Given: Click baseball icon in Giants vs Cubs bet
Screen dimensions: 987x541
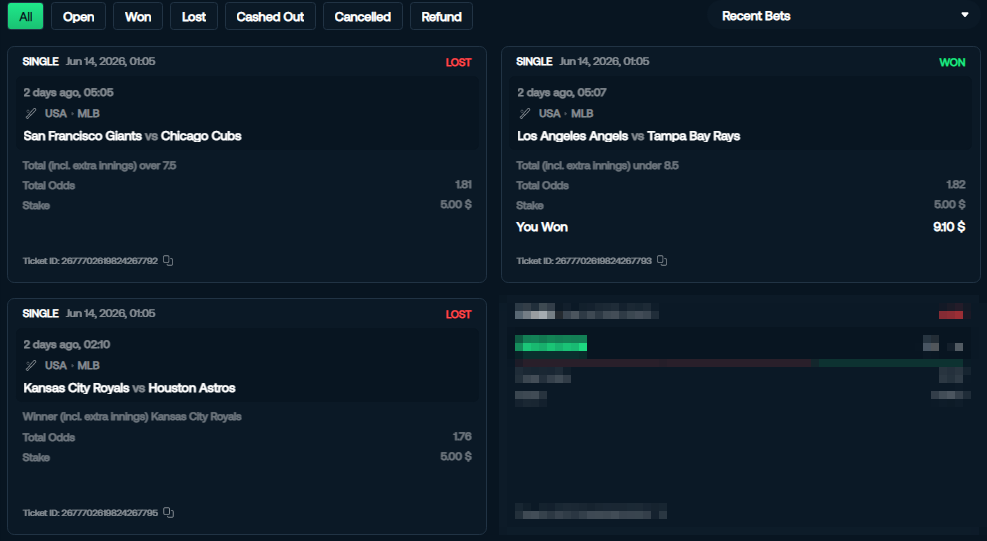Looking at the screenshot, I should [x=31, y=114].
